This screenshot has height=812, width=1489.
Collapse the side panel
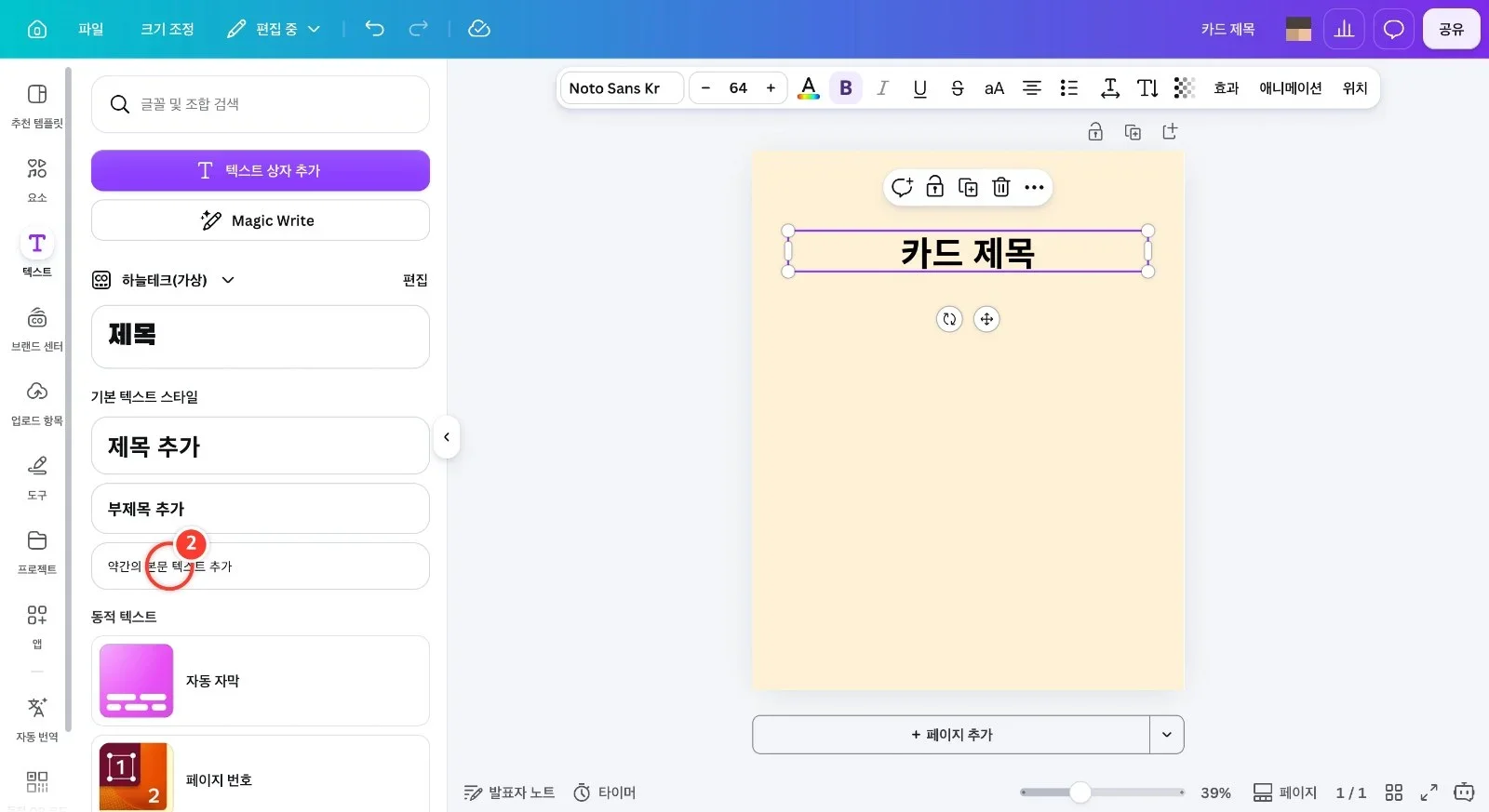pos(447,437)
